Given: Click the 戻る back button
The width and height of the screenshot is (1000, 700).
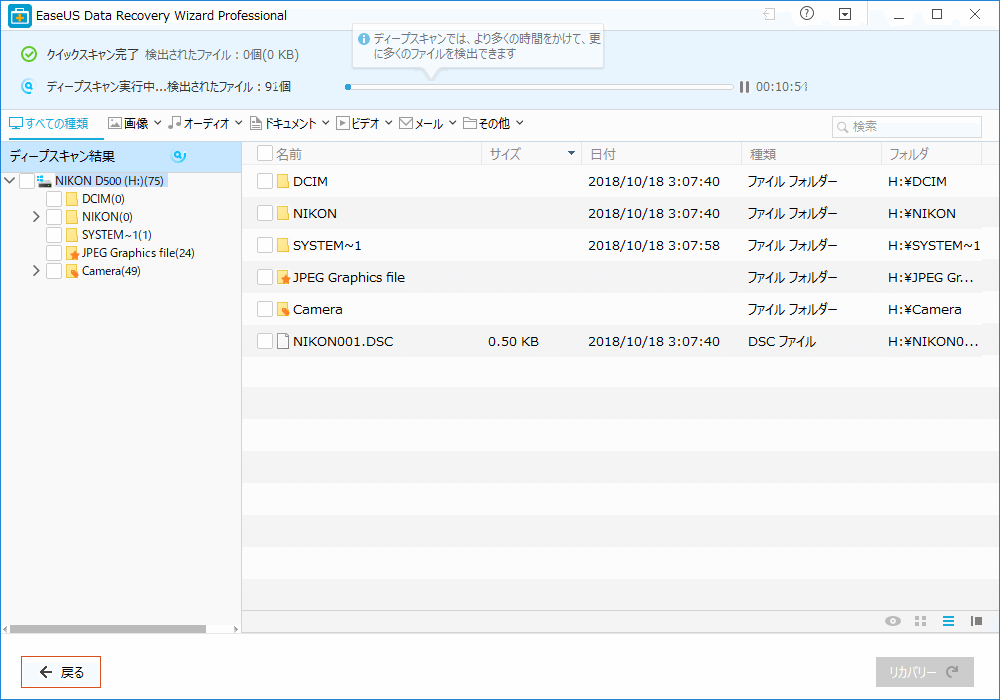Looking at the screenshot, I should (61, 672).
